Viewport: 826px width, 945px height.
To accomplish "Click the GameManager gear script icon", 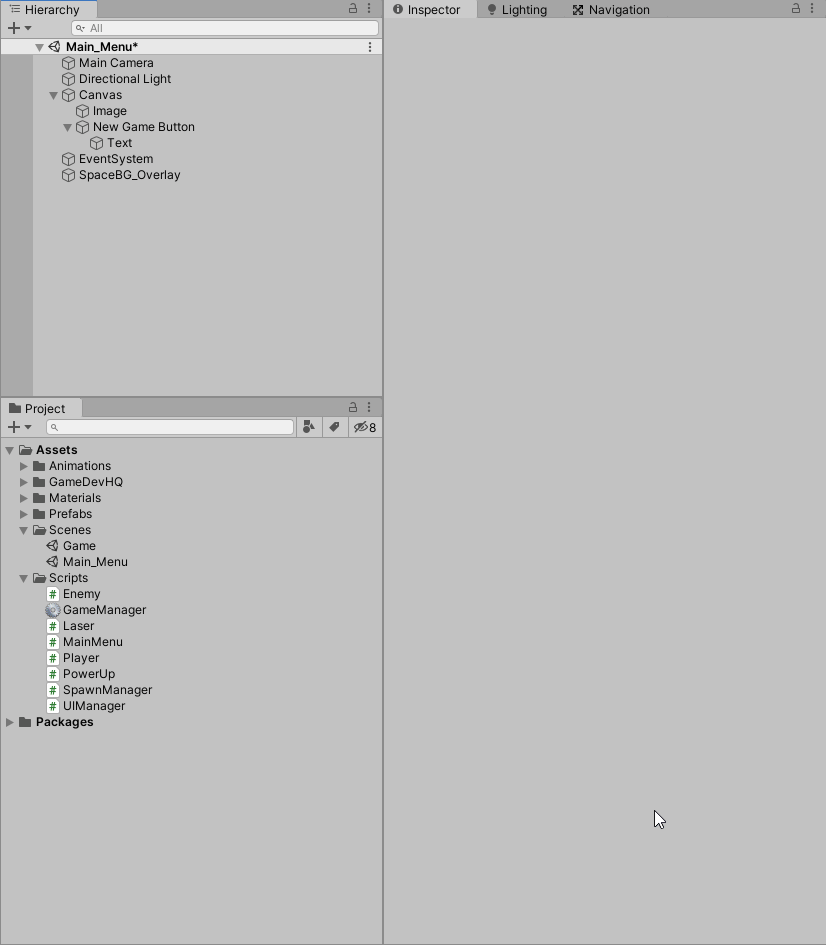I will [x=53, y=610].
